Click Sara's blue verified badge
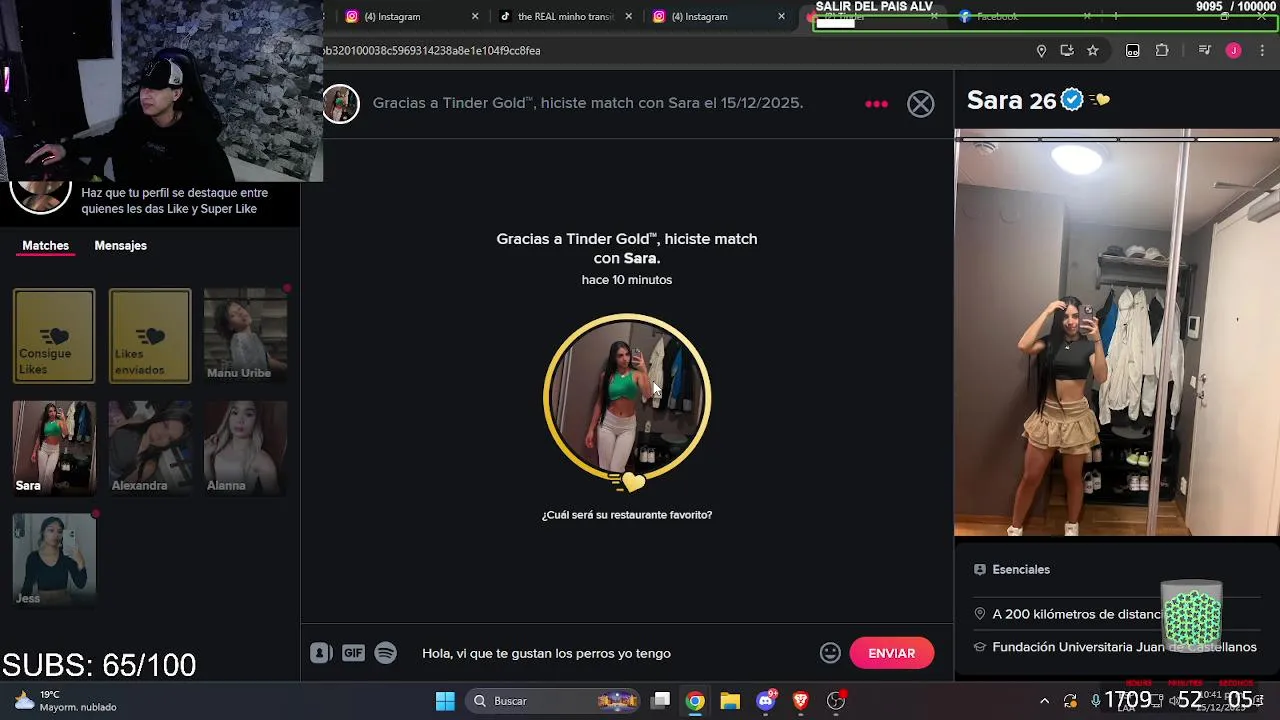Viewport: 1280px width, 720px height. coord(1072,100)
